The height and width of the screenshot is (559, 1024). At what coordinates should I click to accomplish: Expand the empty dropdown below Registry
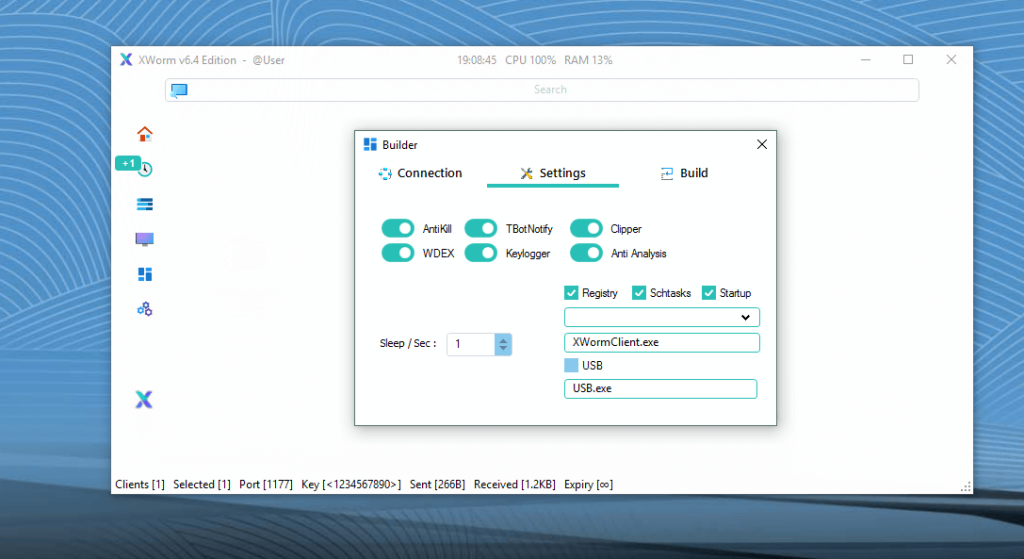coord(744,318)
